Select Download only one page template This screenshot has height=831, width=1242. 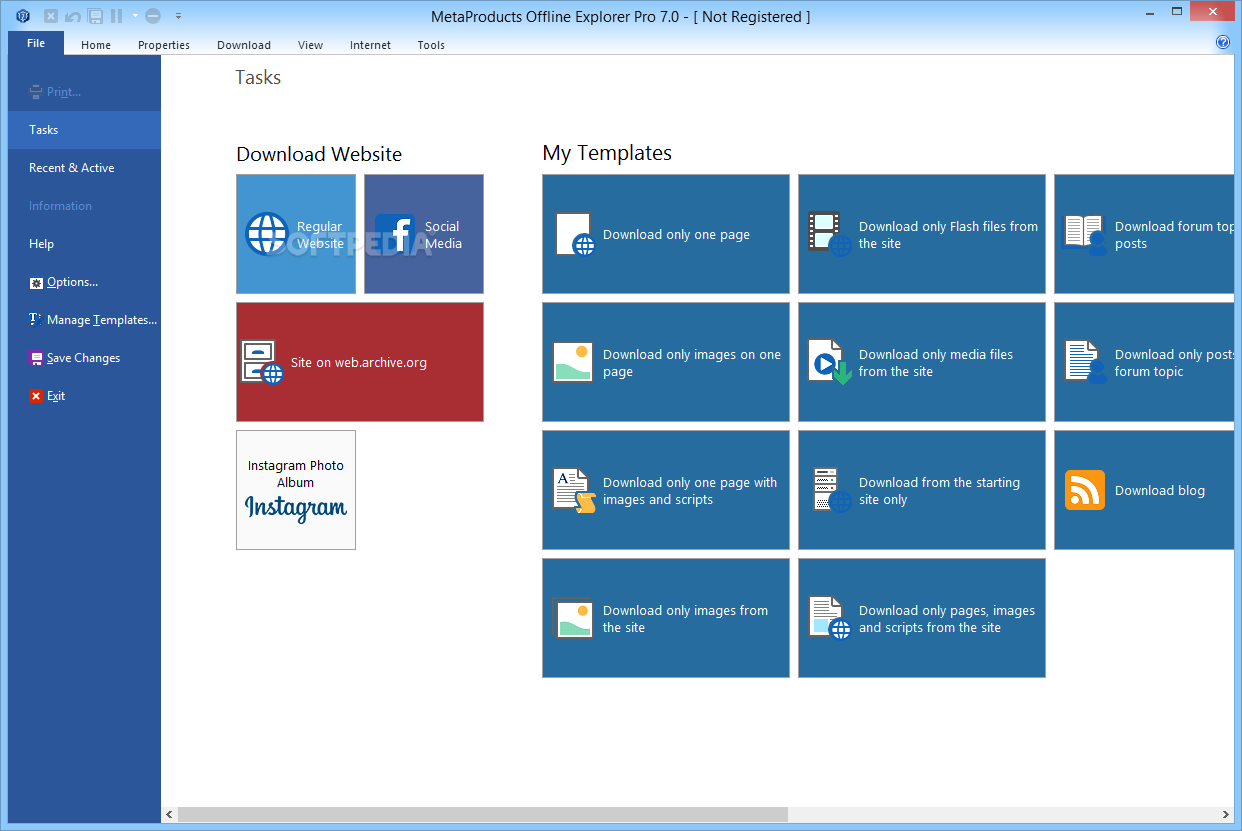point(666,234)
